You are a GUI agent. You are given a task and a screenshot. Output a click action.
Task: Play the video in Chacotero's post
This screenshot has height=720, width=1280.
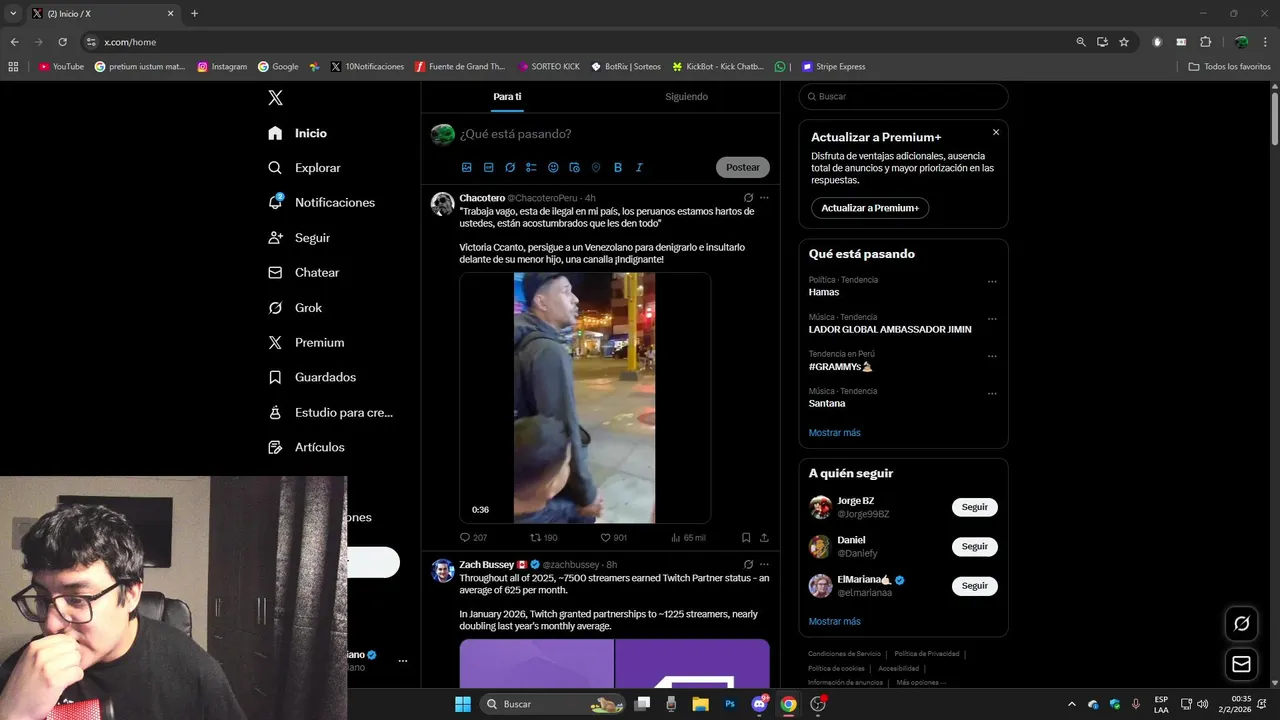click(x=585, y=398)
